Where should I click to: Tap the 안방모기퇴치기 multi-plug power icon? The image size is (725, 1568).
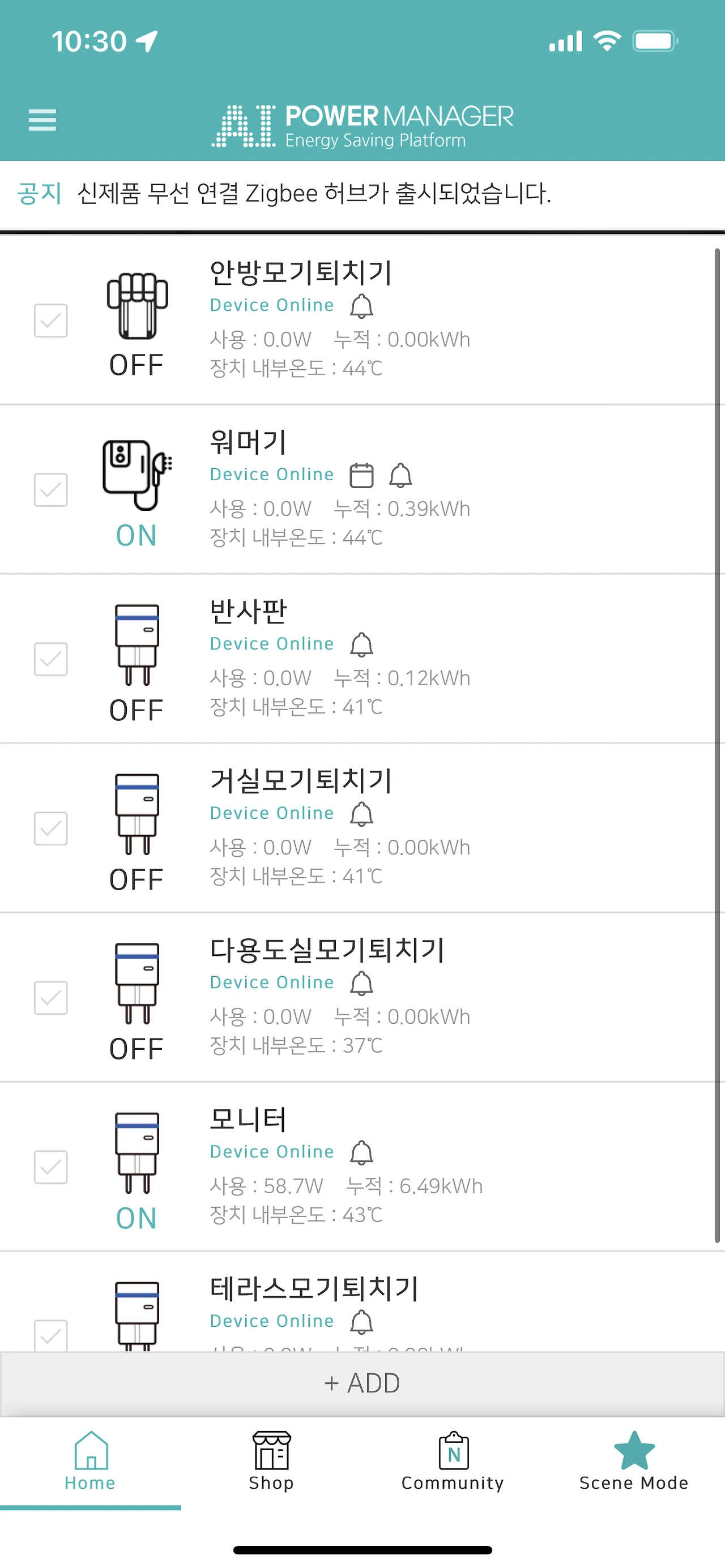pos(137,306)
